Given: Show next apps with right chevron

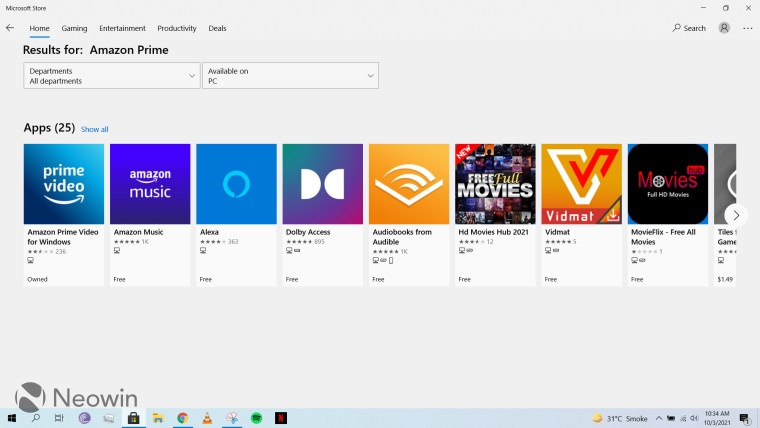Looking at the screenshot, I should [736, 215].
